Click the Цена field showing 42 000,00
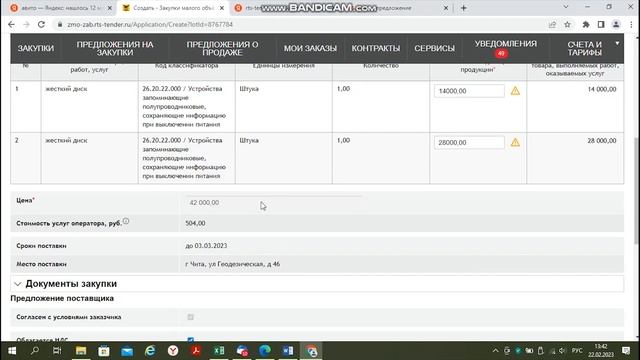 point(273,202)
